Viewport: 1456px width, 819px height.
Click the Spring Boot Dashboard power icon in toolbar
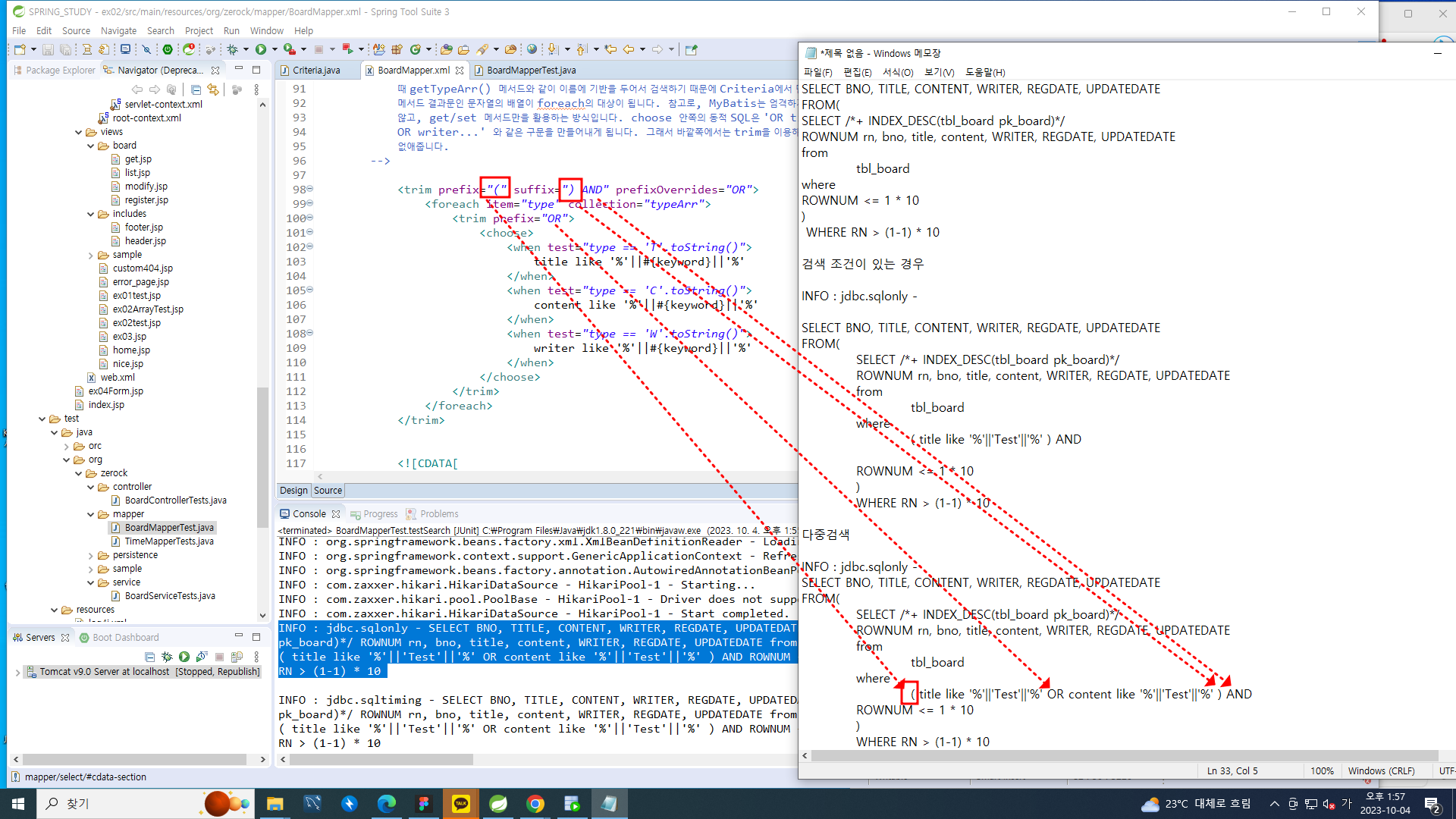(x=168, y=49)
